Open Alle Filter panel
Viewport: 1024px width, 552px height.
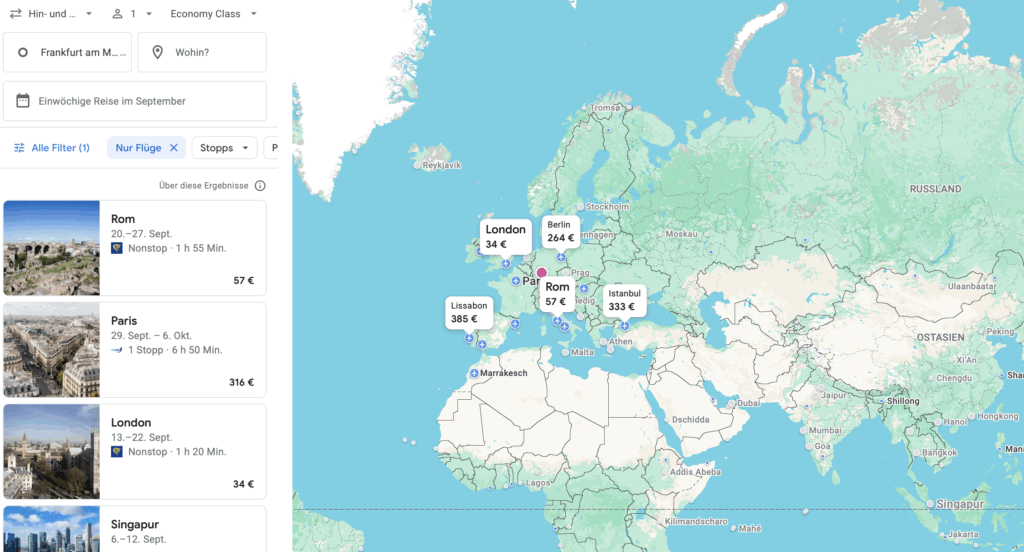pos(52,148)
